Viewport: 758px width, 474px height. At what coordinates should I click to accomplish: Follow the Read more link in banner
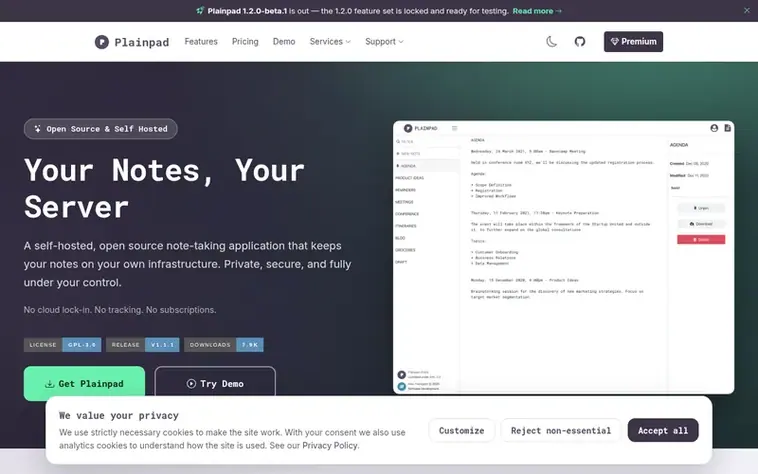(x=537, y=11)
